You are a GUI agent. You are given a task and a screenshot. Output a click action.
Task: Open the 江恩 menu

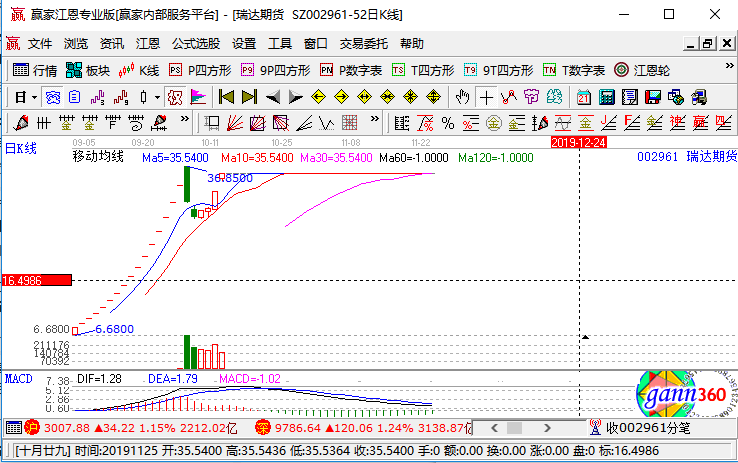[x=148, y=44]
